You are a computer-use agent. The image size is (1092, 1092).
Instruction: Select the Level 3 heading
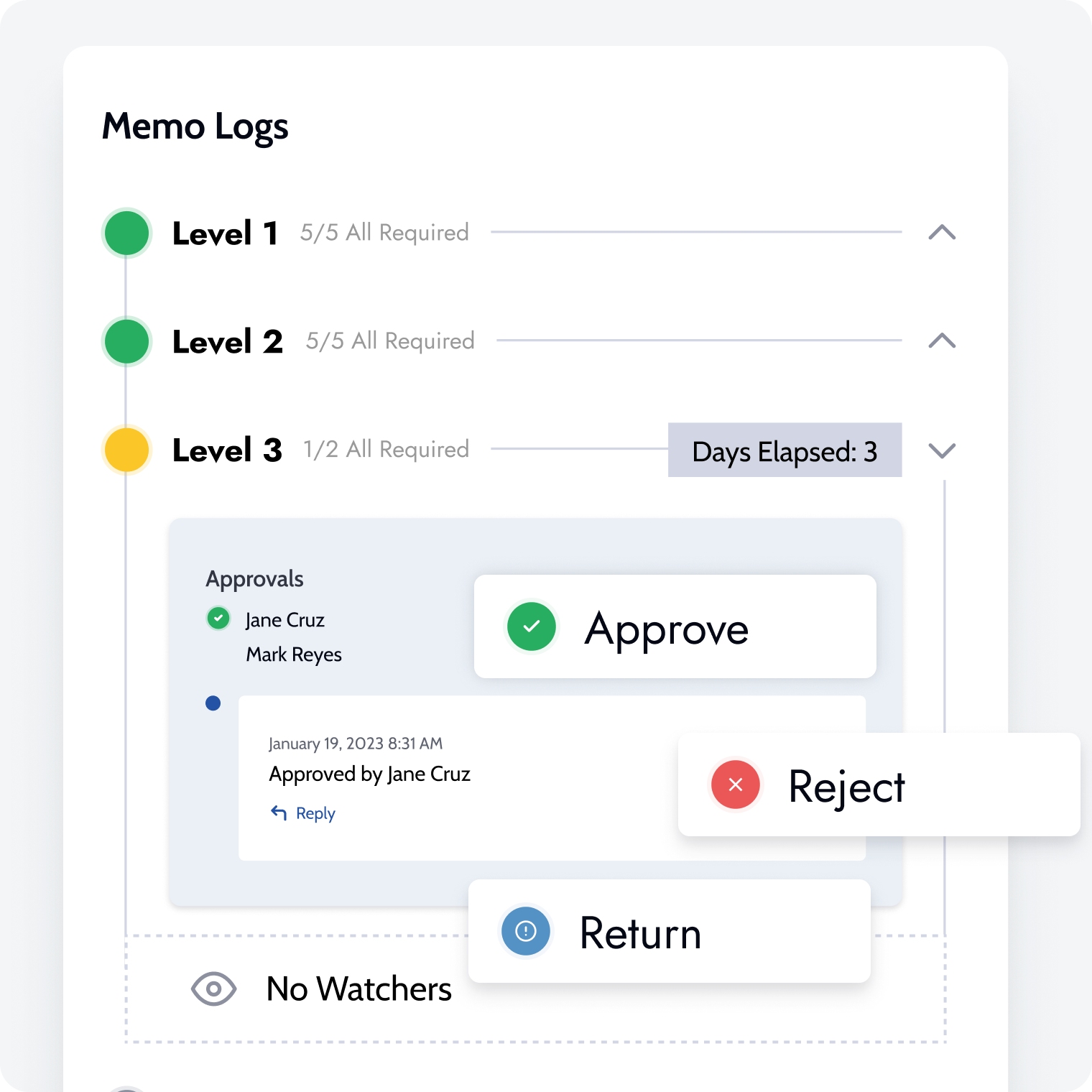tap(227, 450)
